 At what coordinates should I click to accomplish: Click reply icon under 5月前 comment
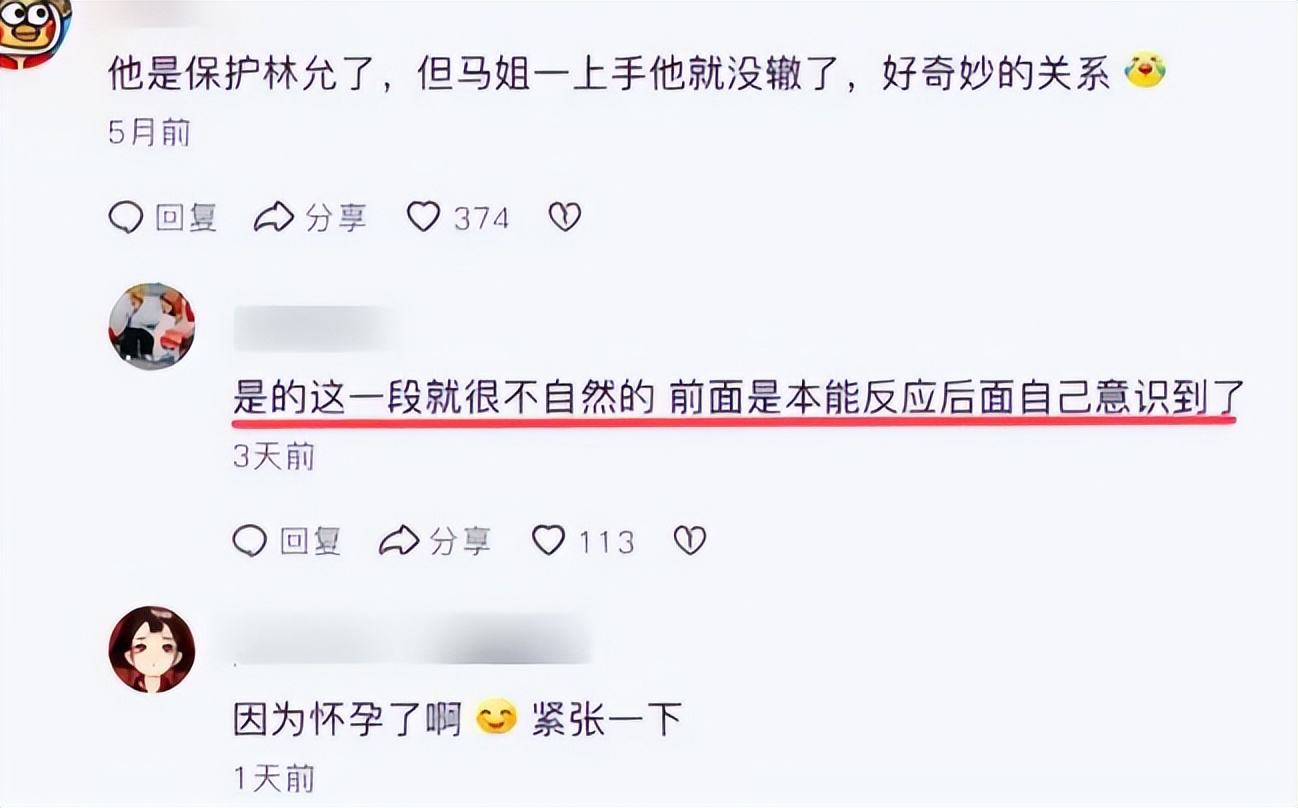point(126,217)
